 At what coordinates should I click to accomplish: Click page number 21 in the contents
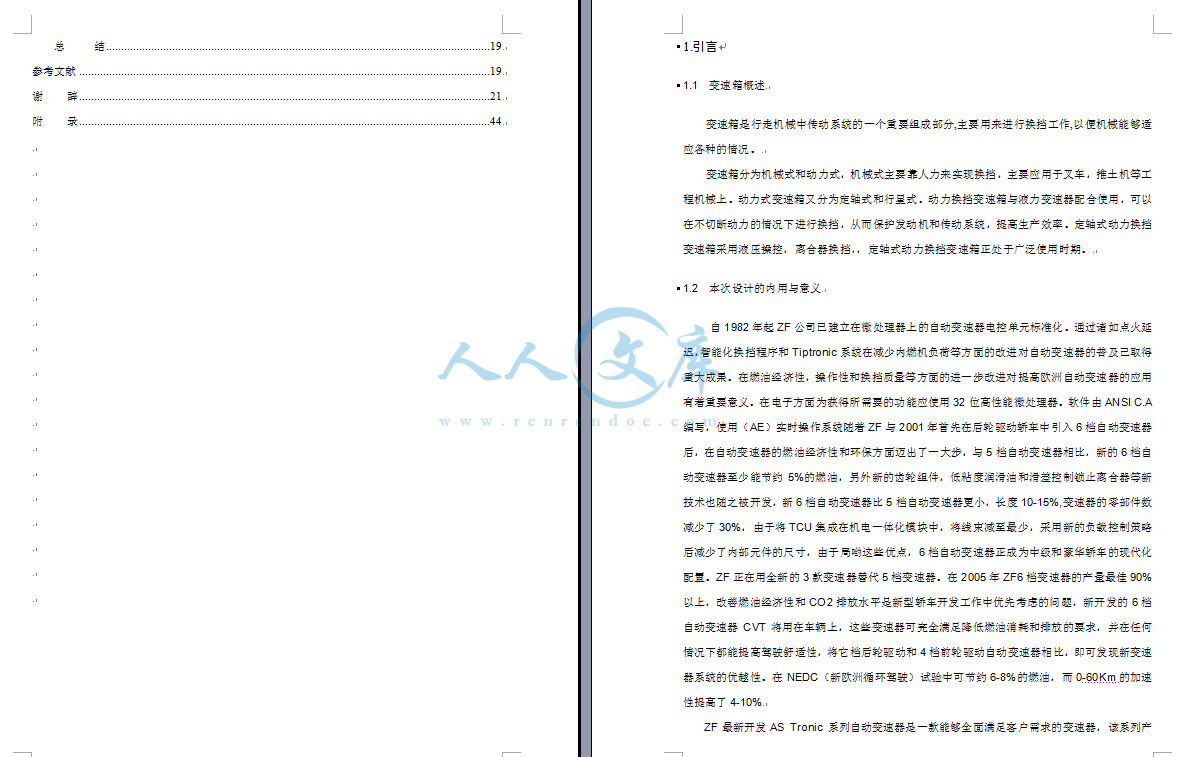point(495,97)
